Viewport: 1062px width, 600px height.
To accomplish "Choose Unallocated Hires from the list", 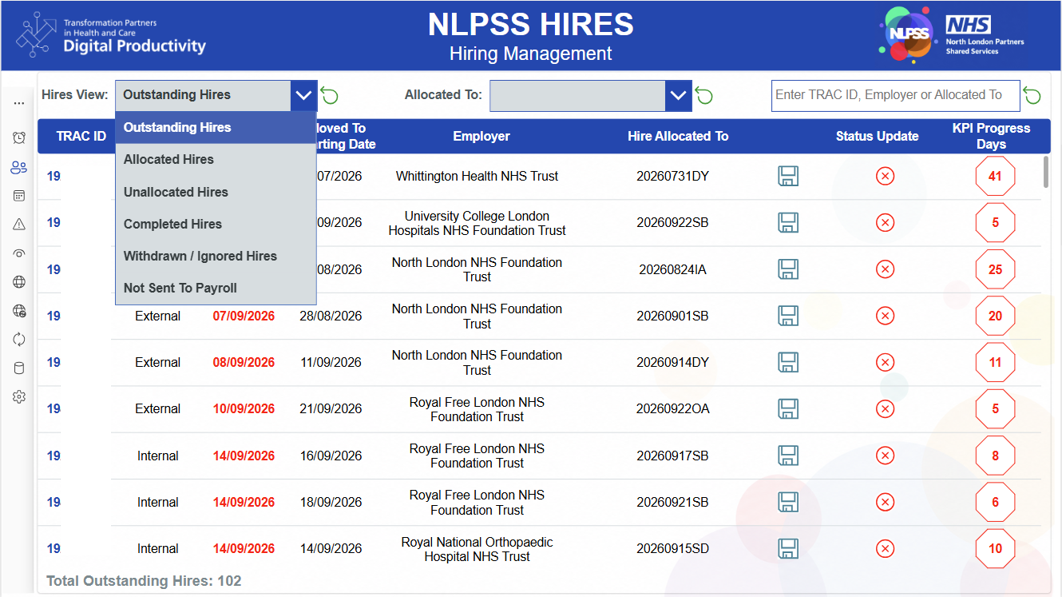I will tap(215, 192).
